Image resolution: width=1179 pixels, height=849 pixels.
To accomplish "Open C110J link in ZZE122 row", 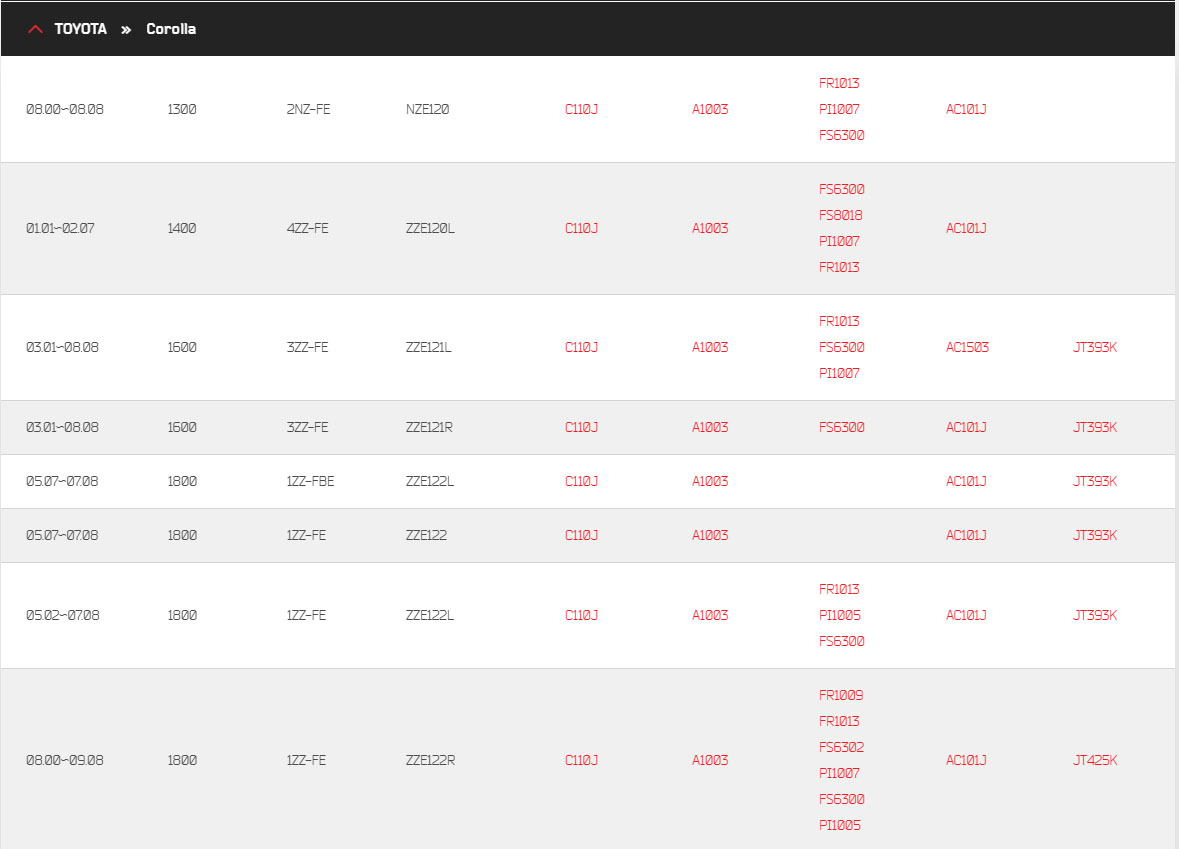I will [581, 536].
